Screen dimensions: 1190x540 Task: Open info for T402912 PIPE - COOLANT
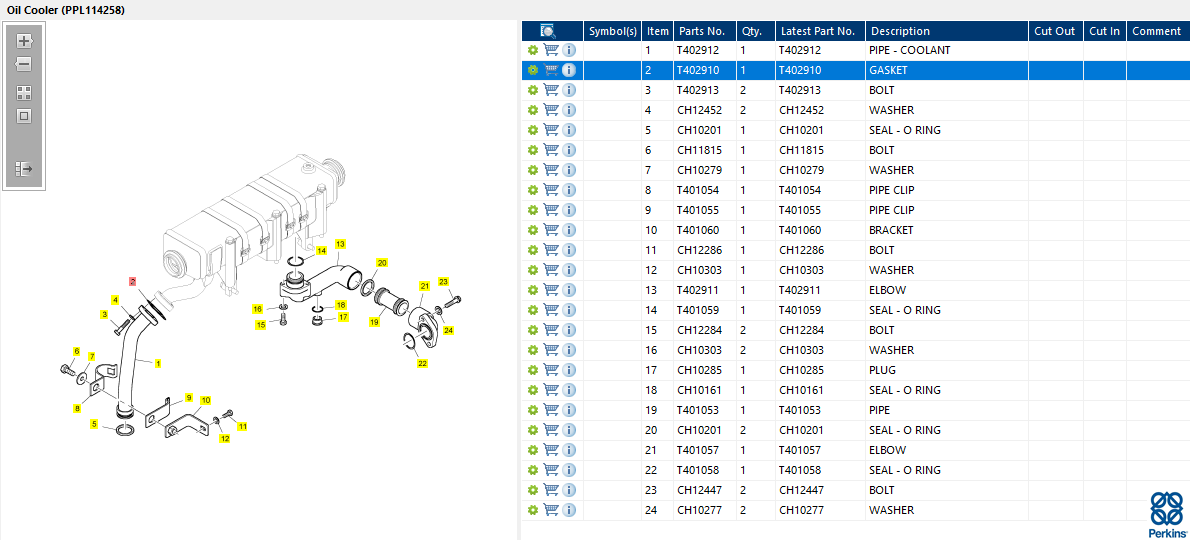click(x=569, y=50)
